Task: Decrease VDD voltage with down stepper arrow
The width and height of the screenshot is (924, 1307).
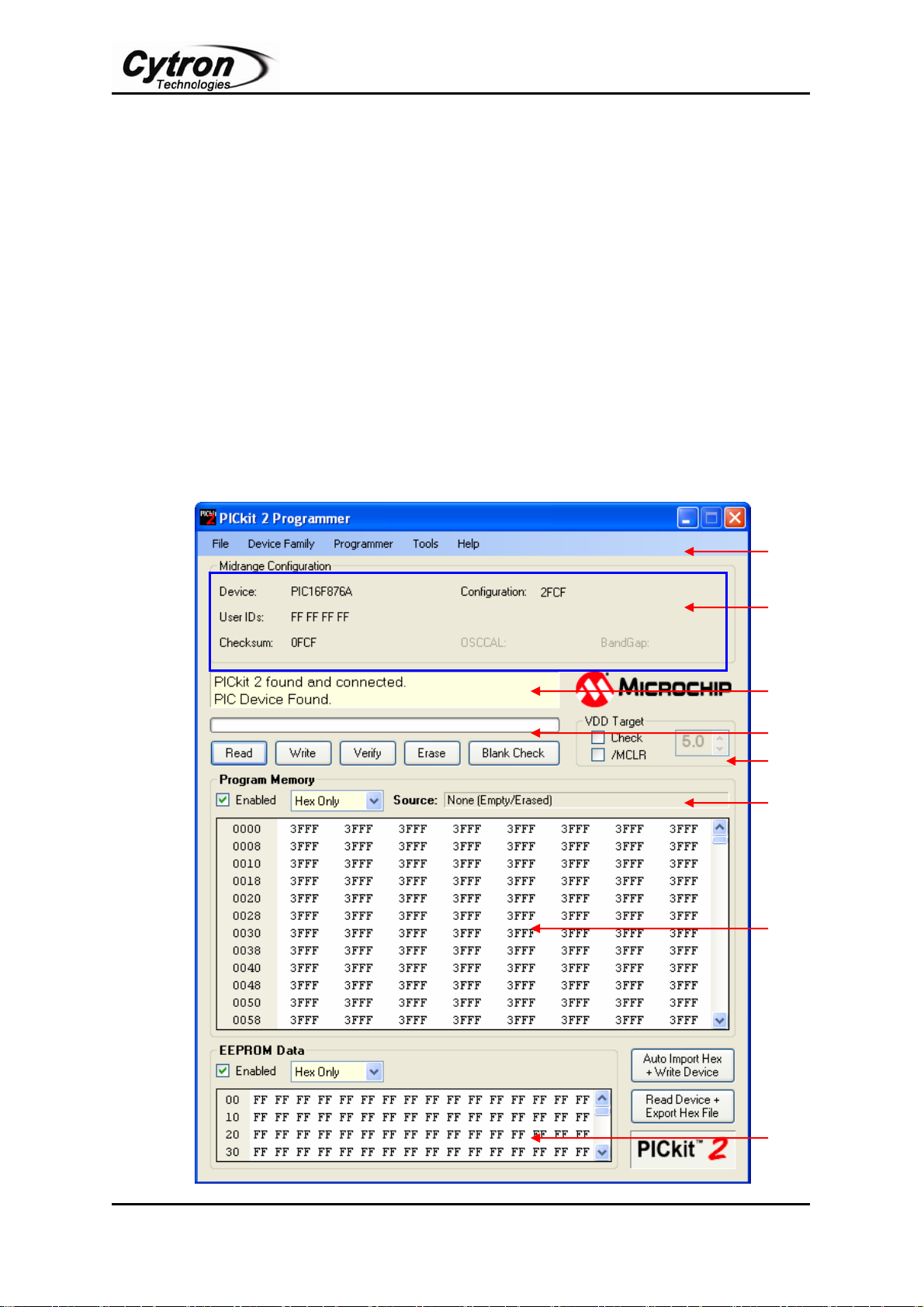Action: coord(720,749)
